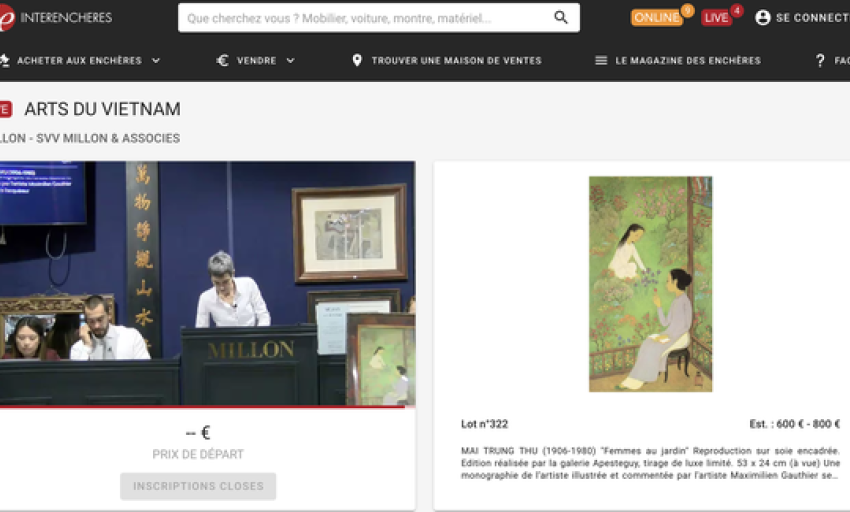Click the 'Se connecter' link
Image resolution: width=850 pixels, height=512 pixels.
click(812, 18)
